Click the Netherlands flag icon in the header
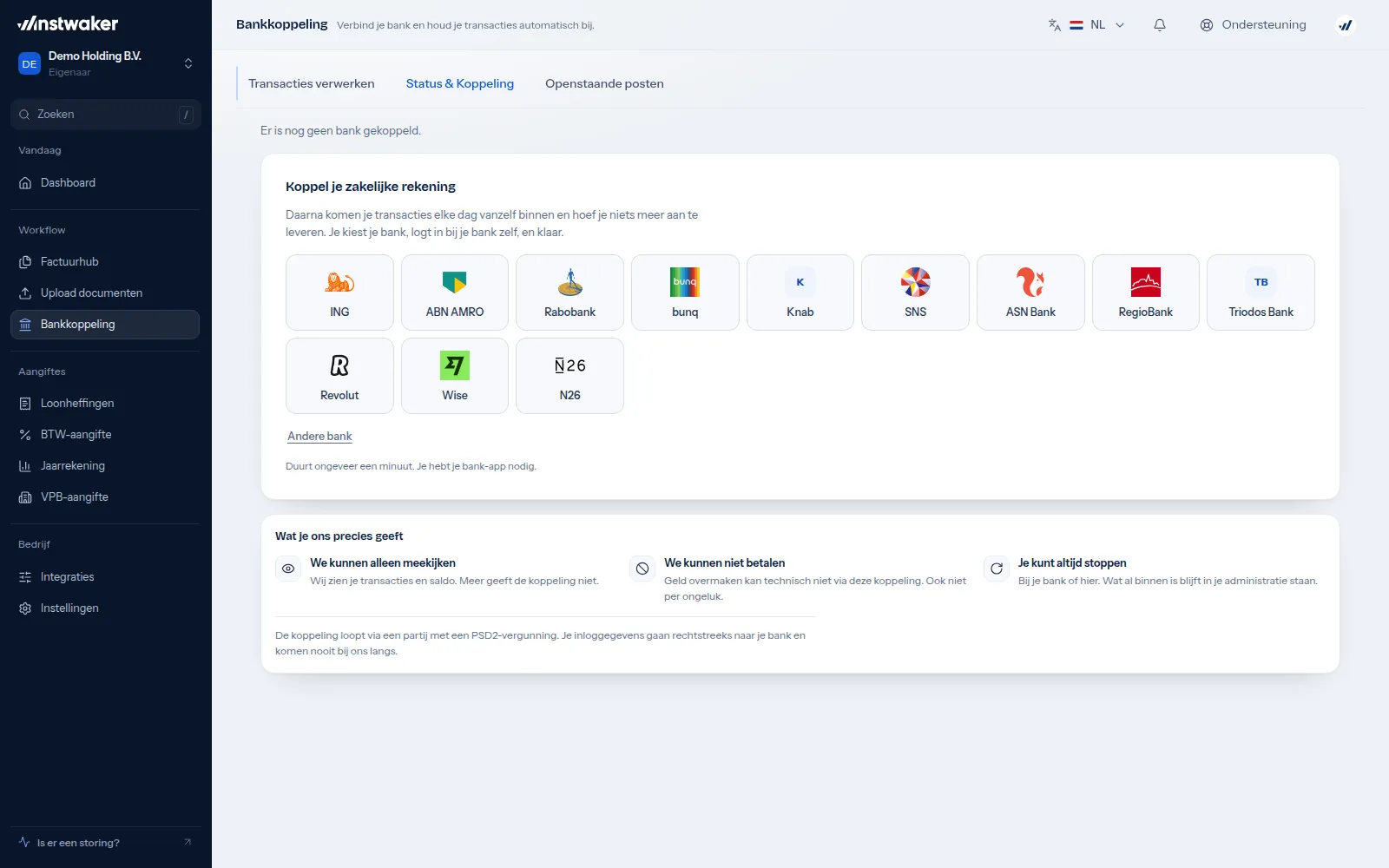This screenshot has height=868, width=1389. (1076, 25)
